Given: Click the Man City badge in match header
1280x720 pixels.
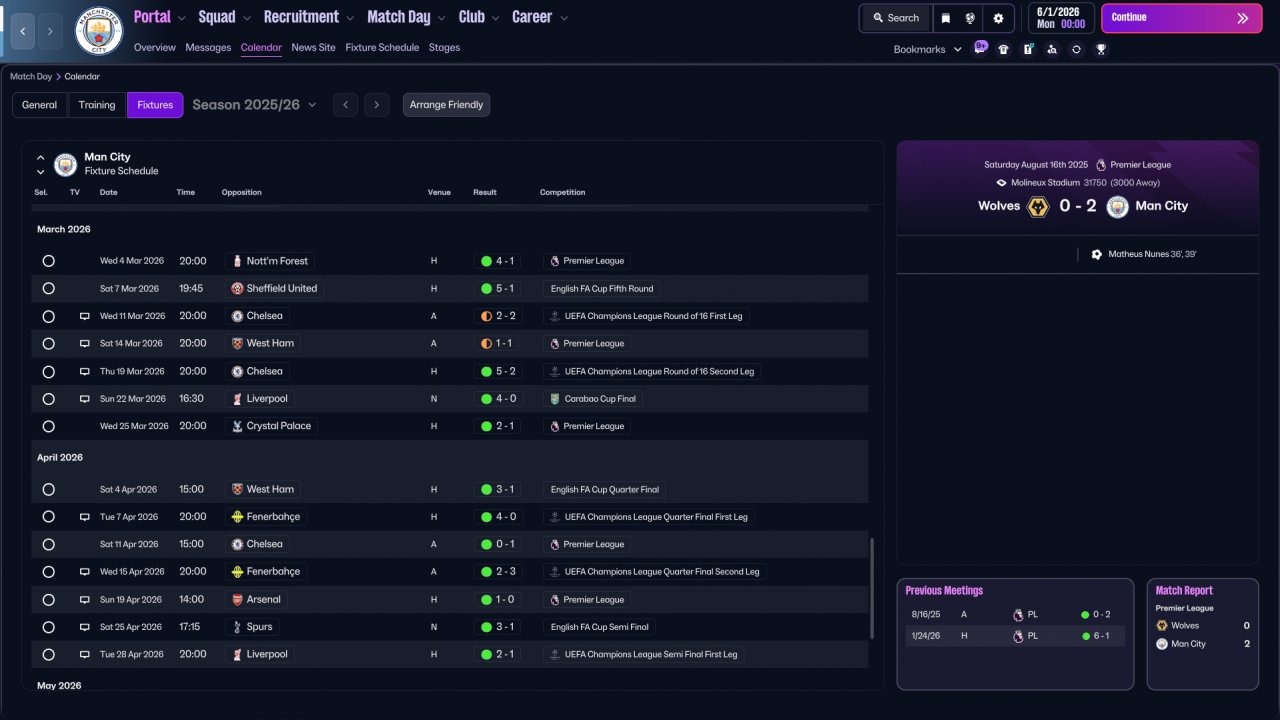Looking at the screenshot, I should 1118,206.
